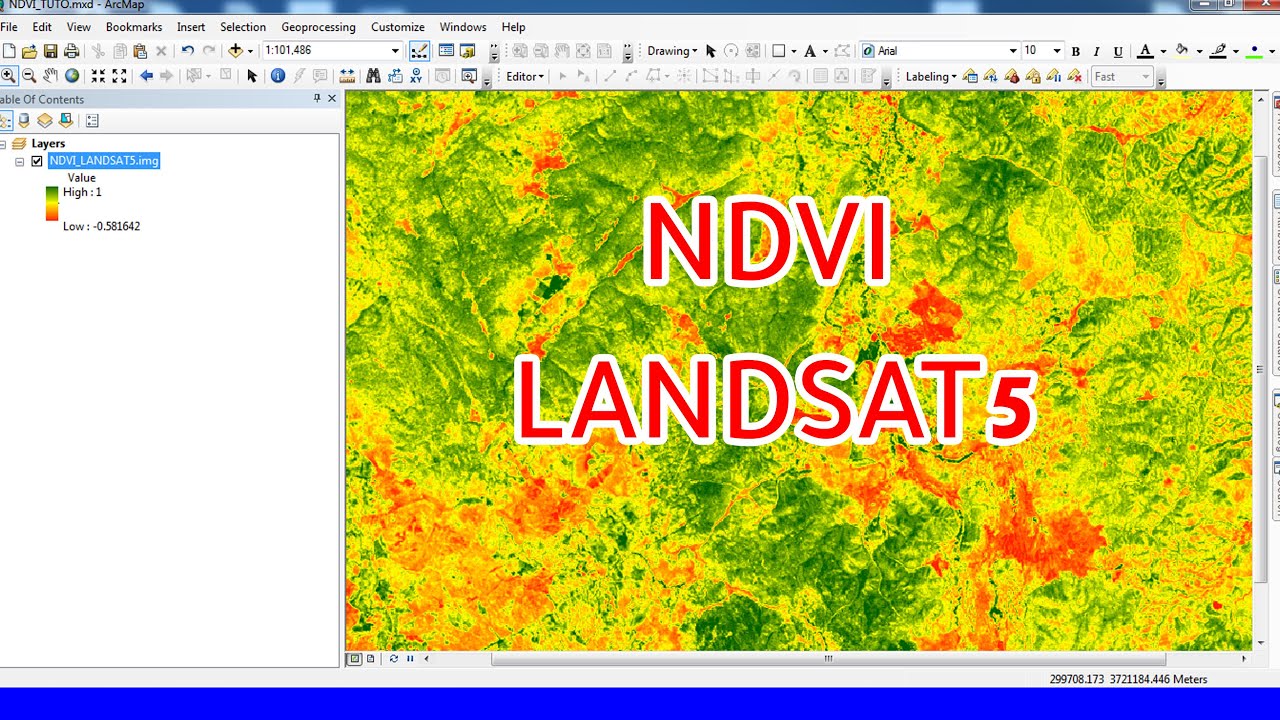The height and width of the screenshot is (720, 1280).
Task: Open the Drawing dropdown menu
Action: point(672,51)
